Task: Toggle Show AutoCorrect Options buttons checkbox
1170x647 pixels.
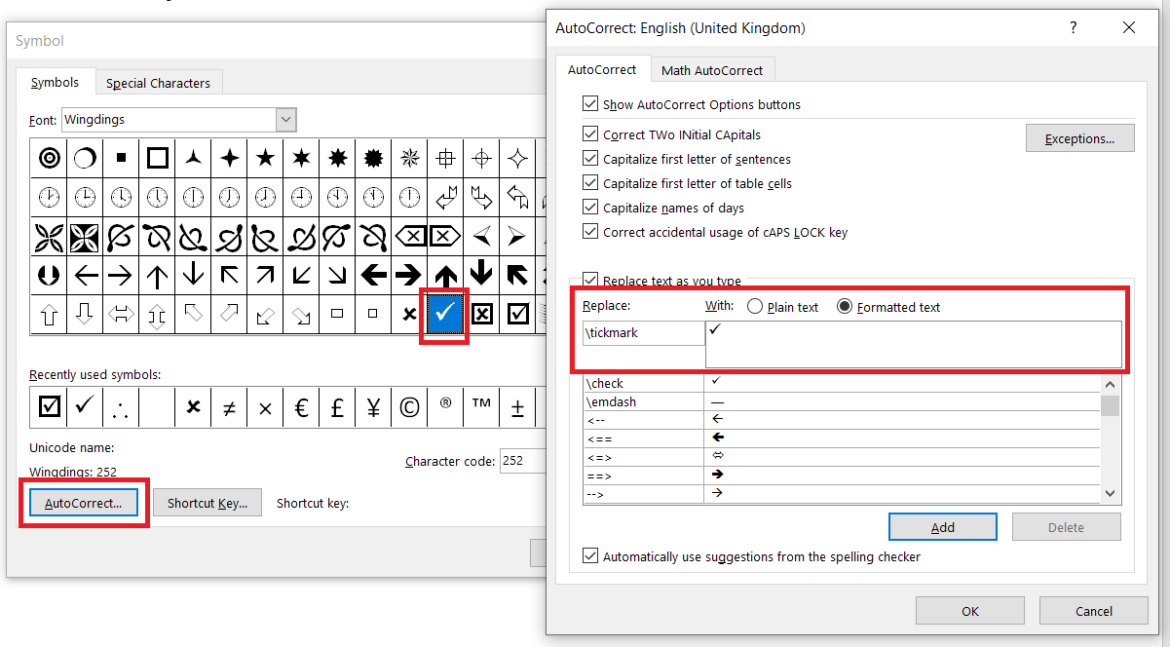Action: tap(590, 104)
